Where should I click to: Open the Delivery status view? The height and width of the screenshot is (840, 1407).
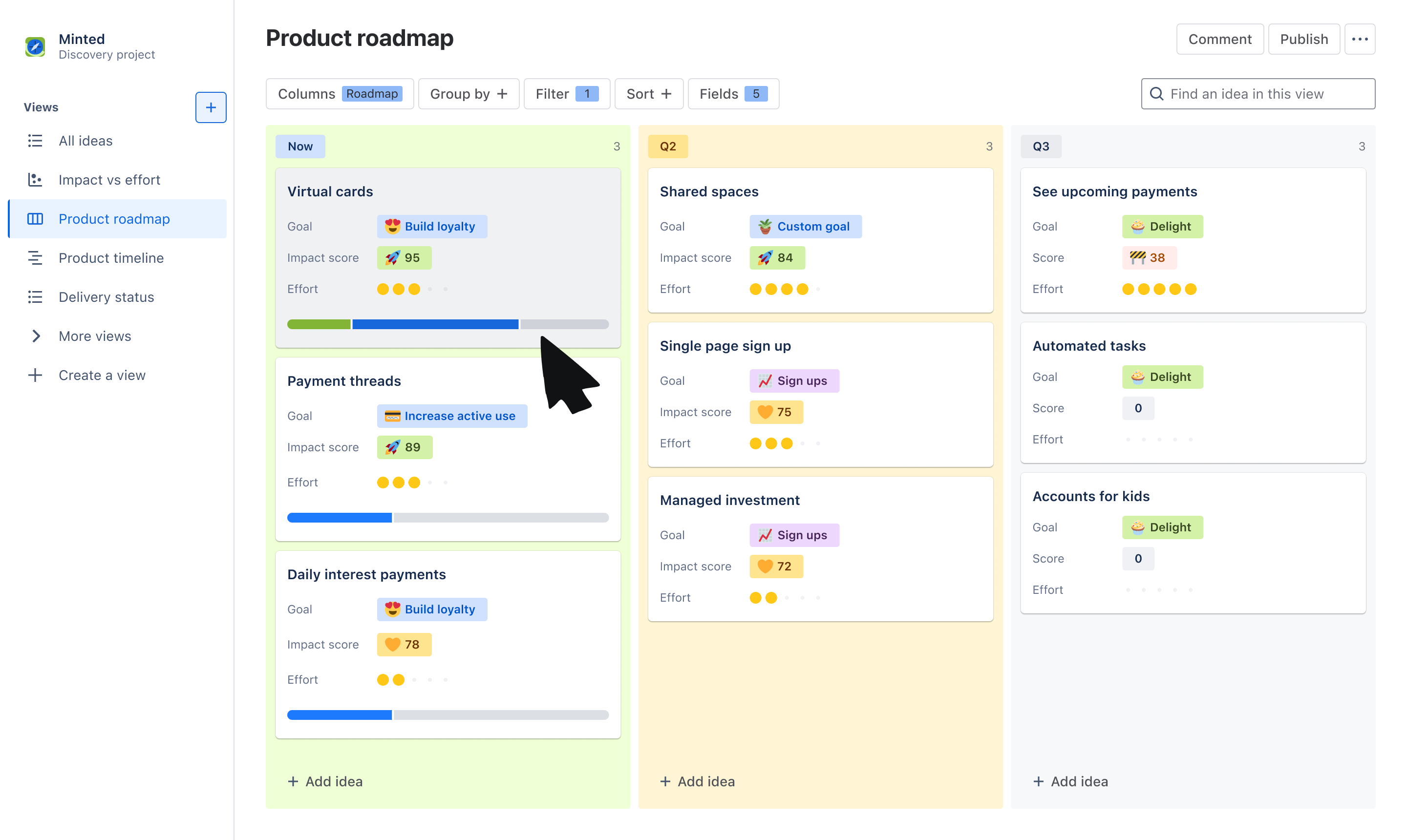[106, 297]
